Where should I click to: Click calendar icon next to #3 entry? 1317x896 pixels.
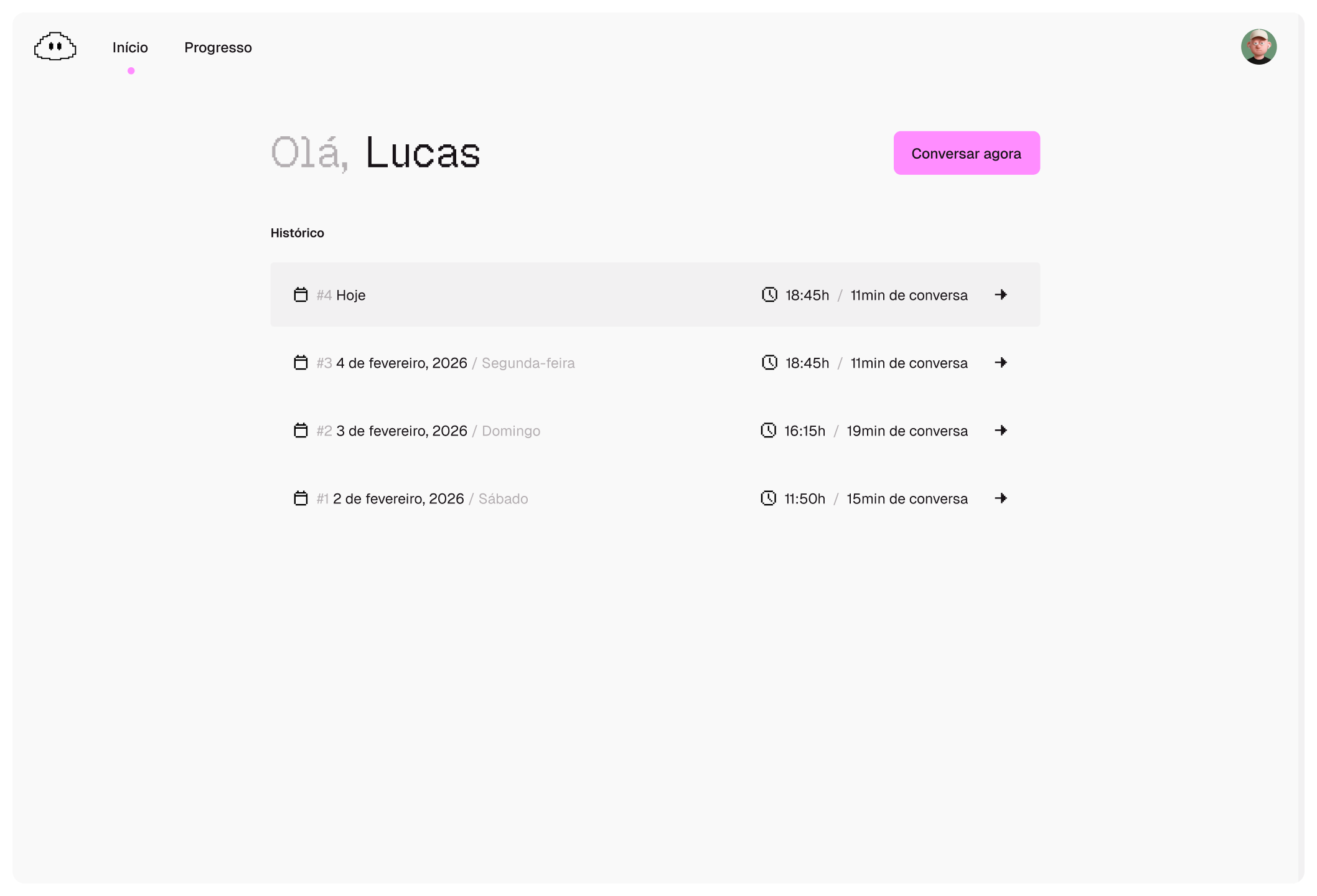click(301, 362)
